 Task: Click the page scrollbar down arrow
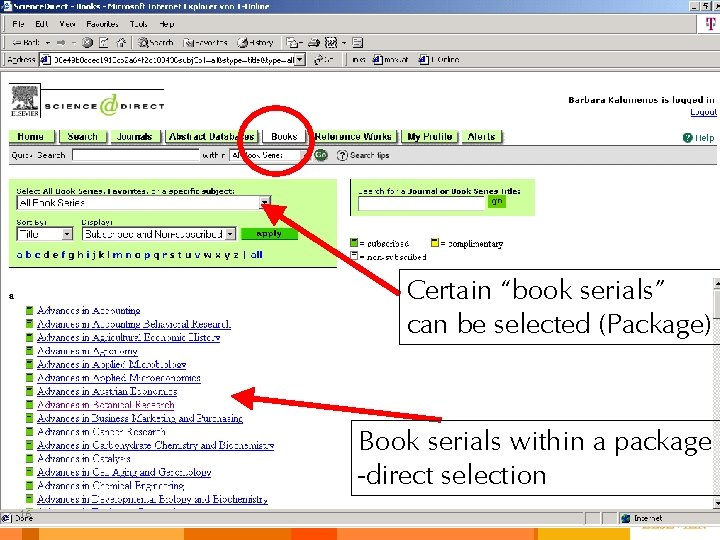coord(716,504)
